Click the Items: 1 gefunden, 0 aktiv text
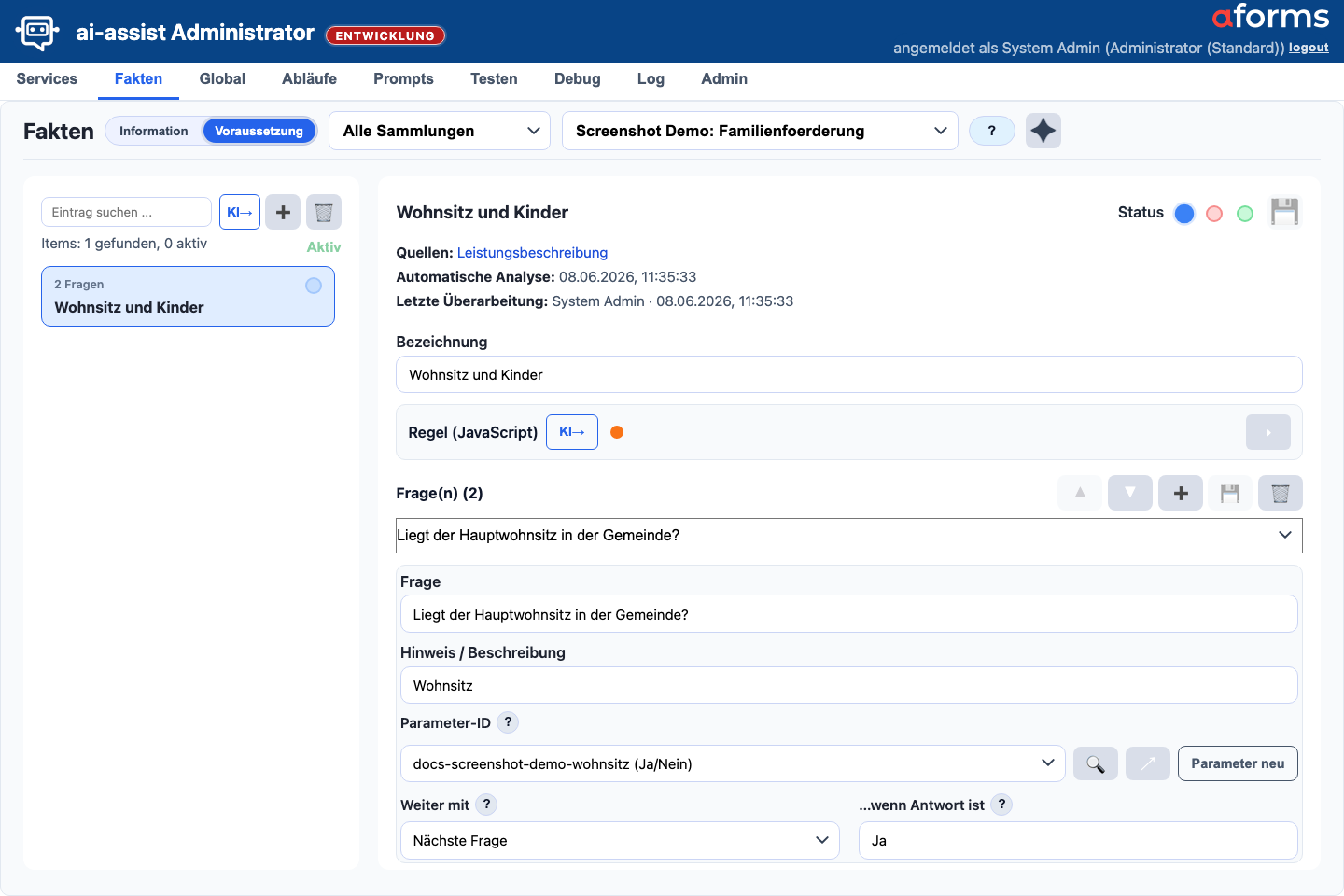1344x896 pixels. [124, 244]
